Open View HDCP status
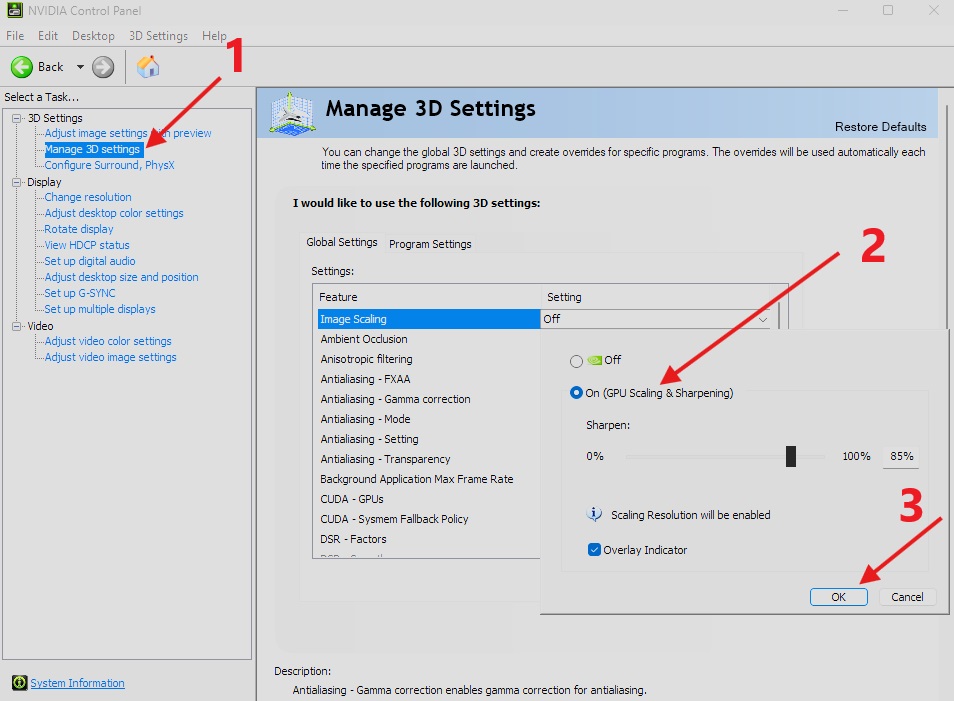Screen dimensions: 954x701 click(86, 245)
